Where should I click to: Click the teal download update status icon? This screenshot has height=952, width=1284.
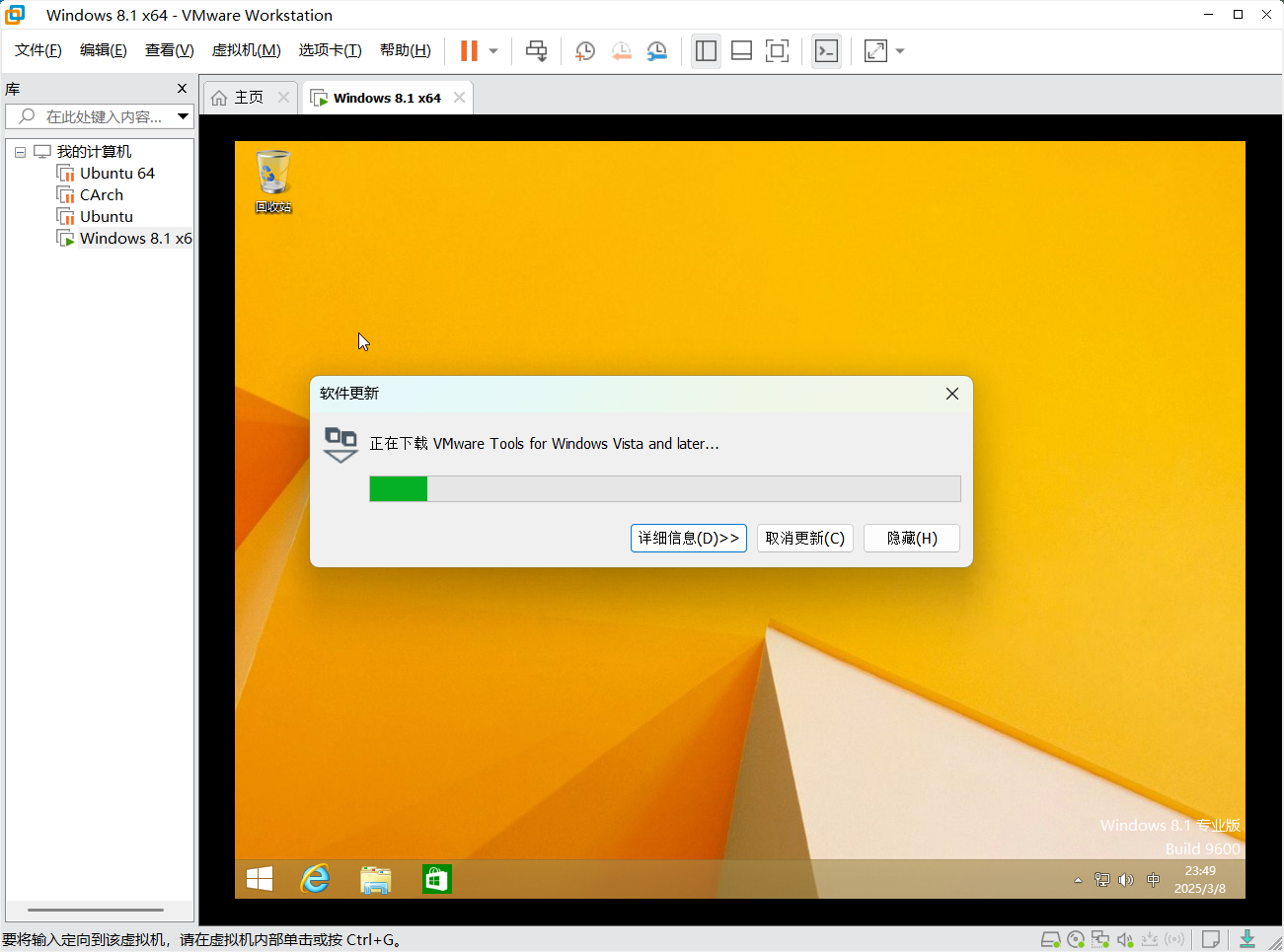[x=1247, y=939]
